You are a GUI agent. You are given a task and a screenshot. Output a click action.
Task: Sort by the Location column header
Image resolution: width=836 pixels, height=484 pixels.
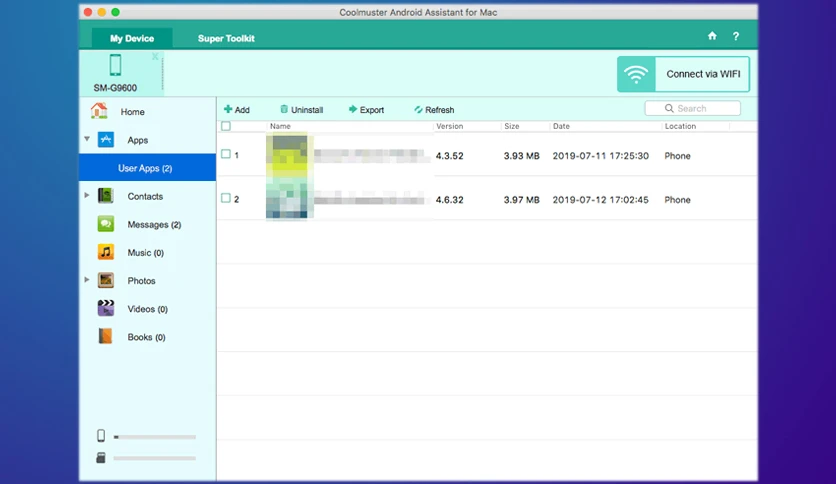point(680,126)
